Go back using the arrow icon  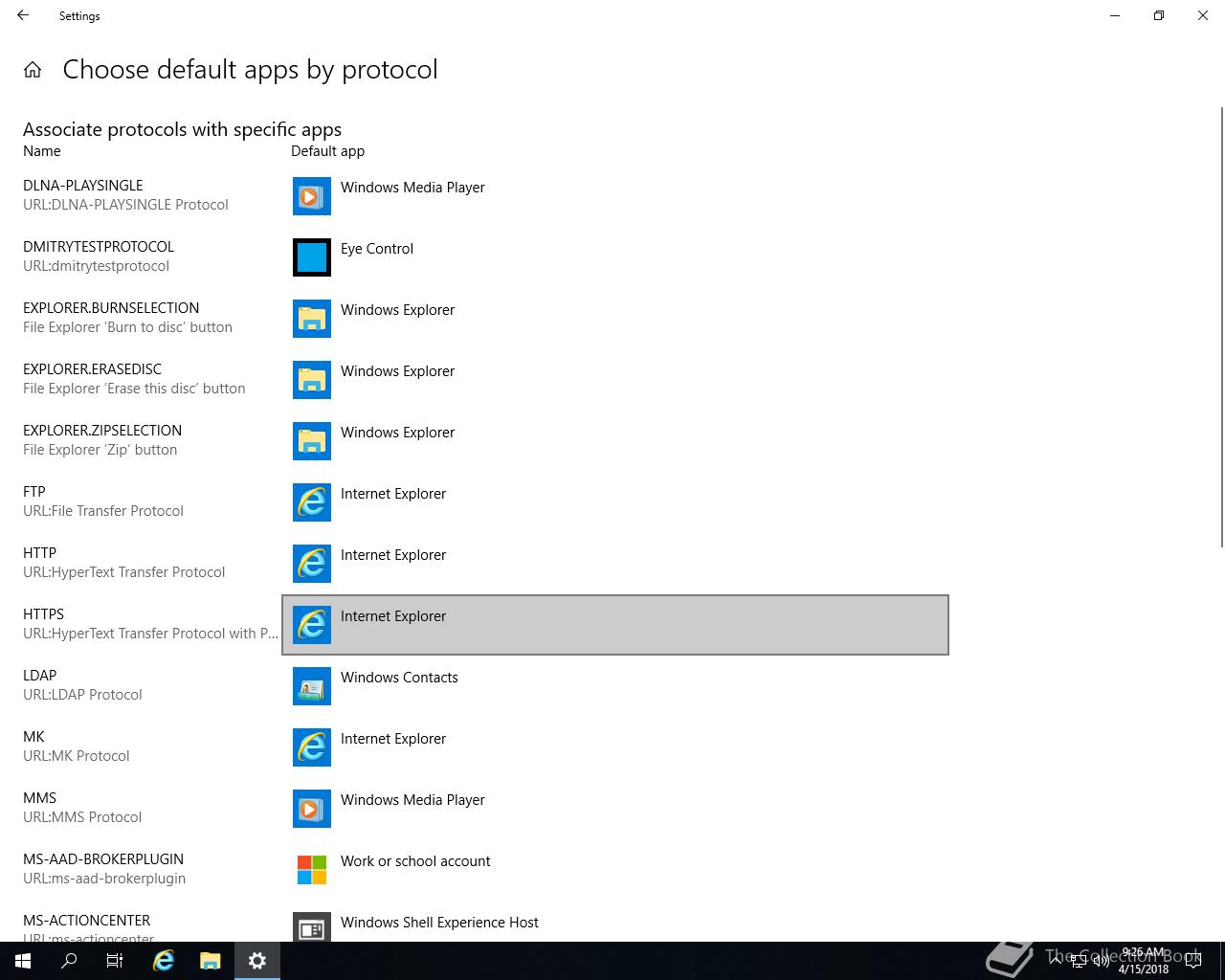(23, 15)
